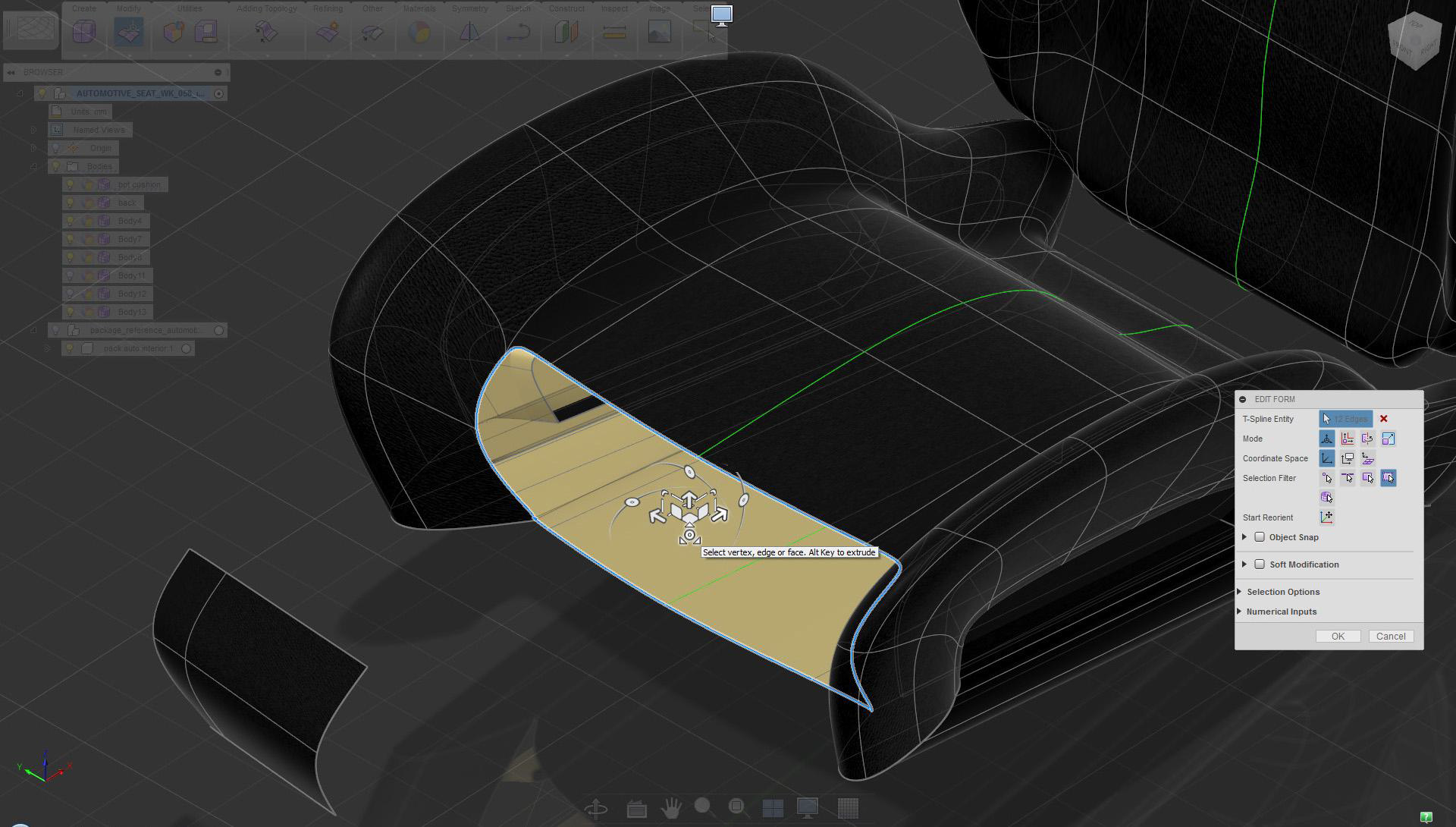Toggle visibility bulb of the back body
The height and width of the screenshot is (827, 1456).
71,203
